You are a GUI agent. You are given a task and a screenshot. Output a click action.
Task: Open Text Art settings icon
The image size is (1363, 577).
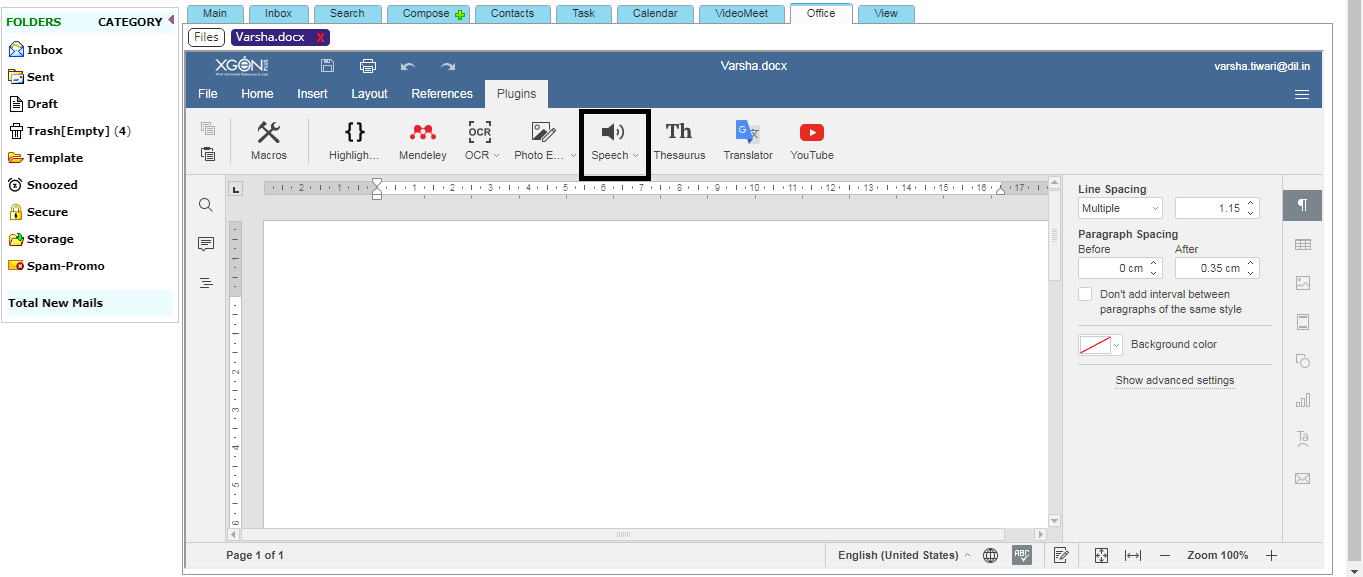click(x=1302, y=439)
